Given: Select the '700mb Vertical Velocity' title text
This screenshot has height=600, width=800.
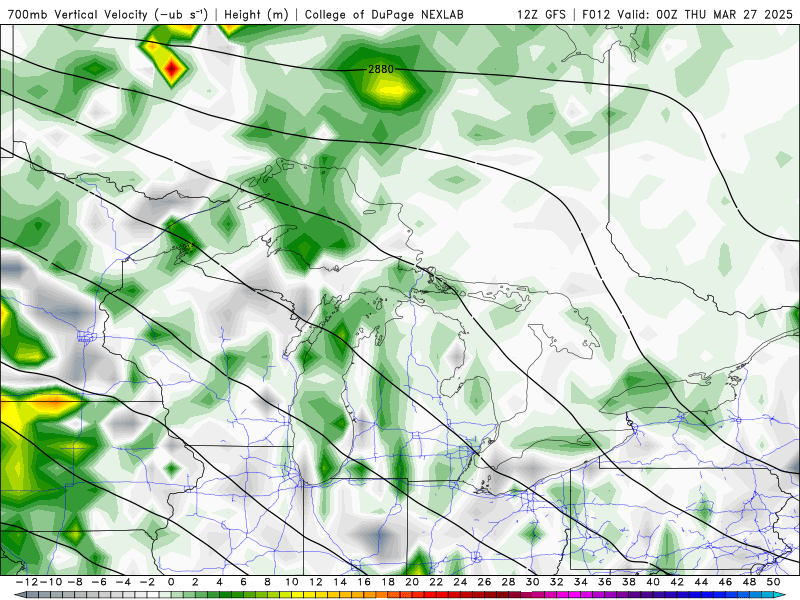Looking at the screenshot, I should click(x=77, y=14).
